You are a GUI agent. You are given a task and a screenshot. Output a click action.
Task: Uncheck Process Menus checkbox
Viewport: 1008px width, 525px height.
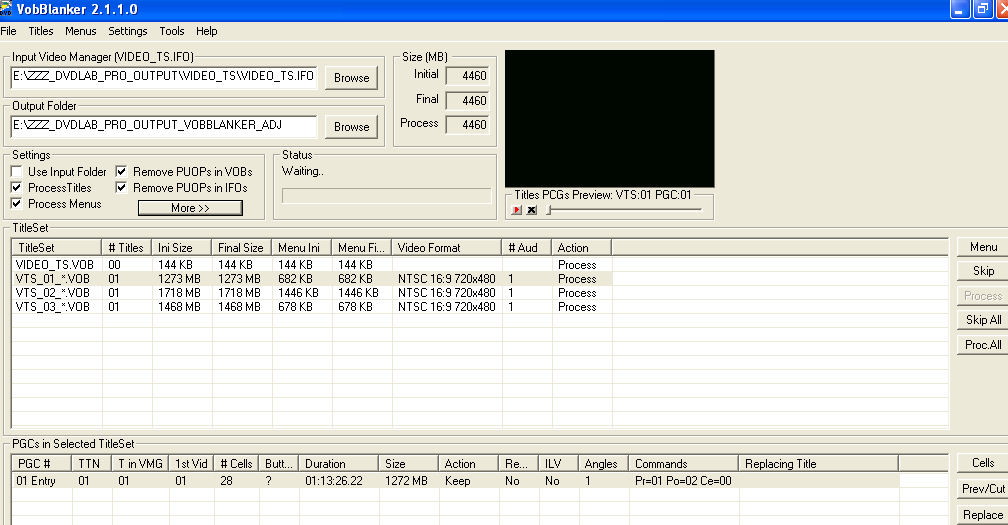(17, 204)
